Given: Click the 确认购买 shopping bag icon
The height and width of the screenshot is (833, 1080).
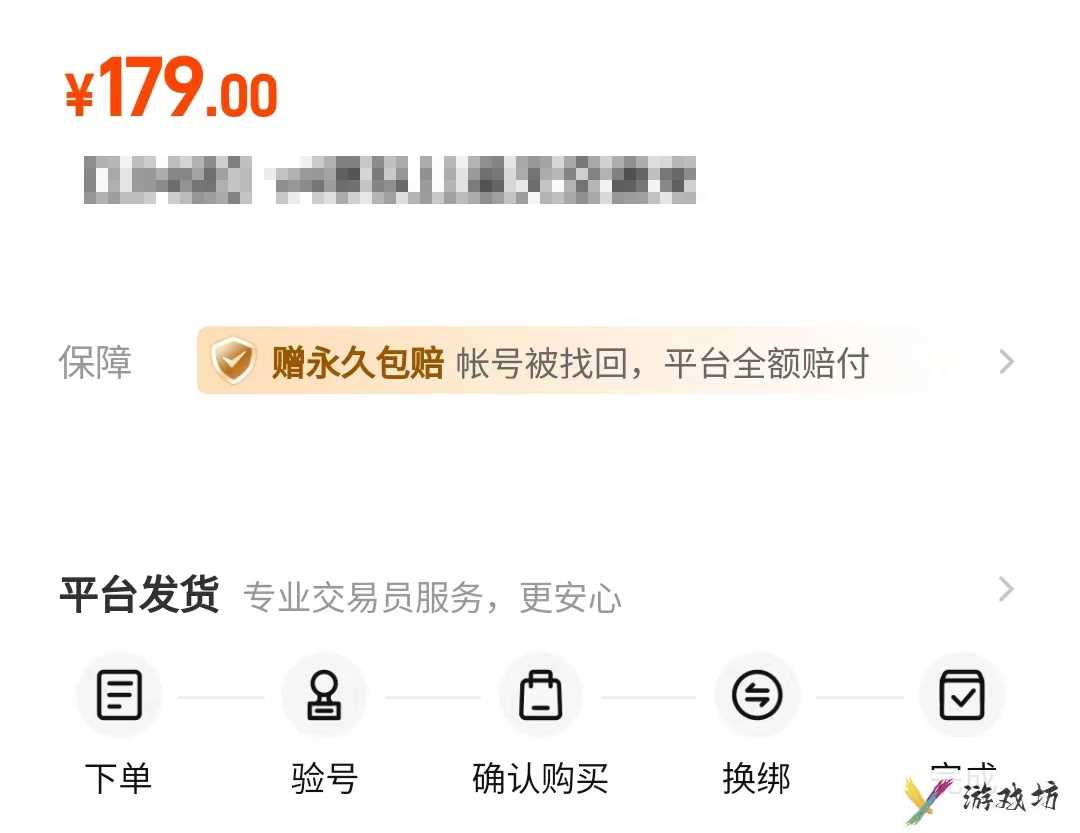Looking at the screenshot, I should pyautogui.click(x=540, y=695).
